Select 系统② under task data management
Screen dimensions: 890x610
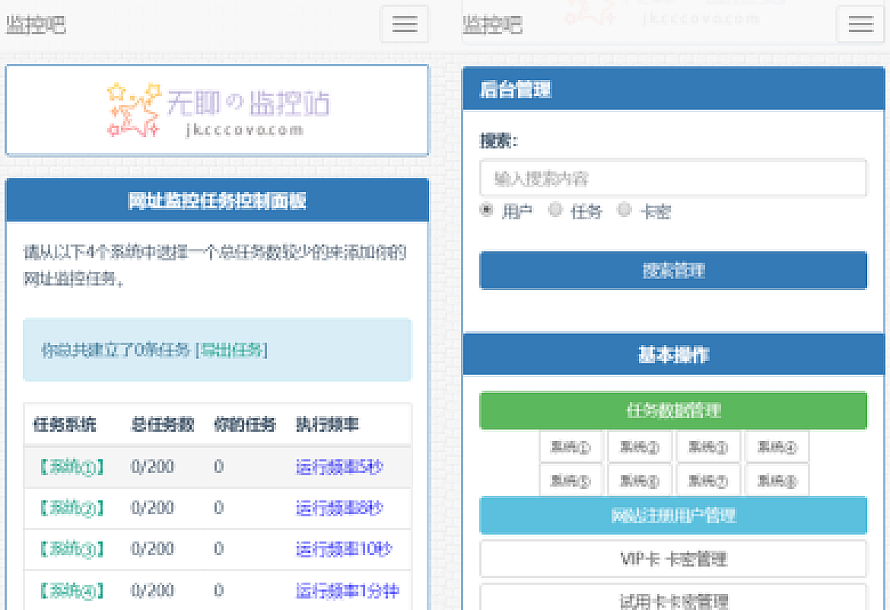tap(639, 447)
